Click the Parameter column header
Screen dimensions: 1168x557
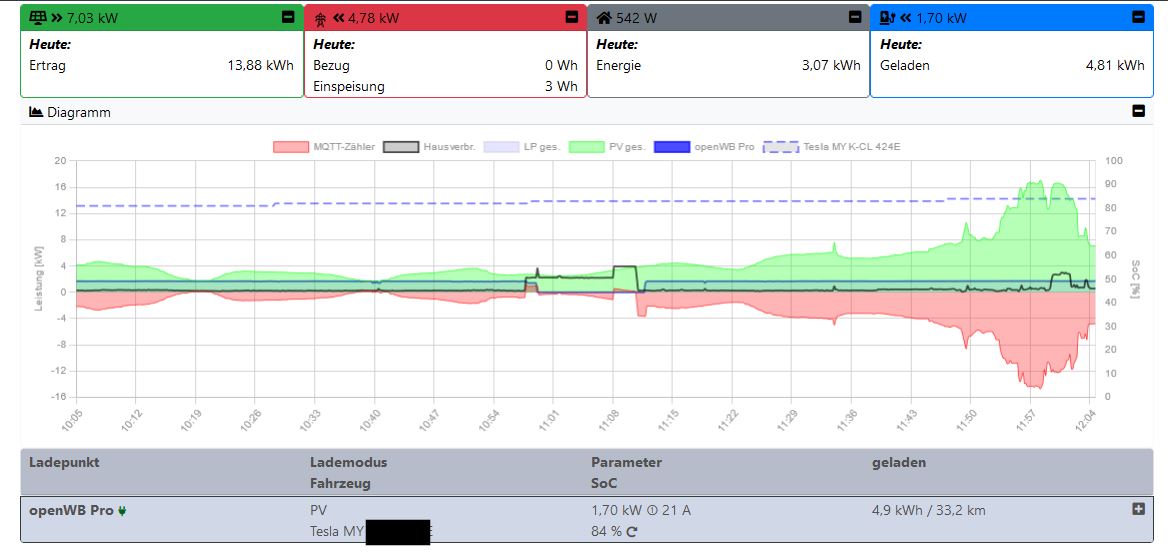[626, 462]
